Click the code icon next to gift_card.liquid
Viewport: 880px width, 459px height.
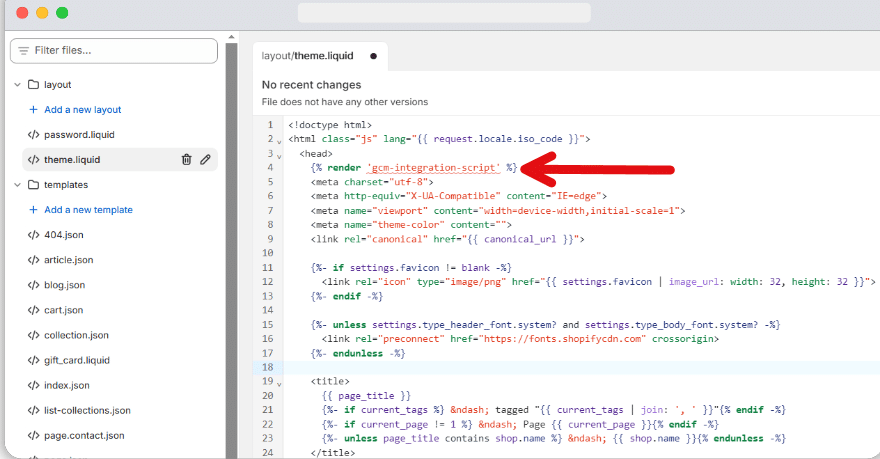click(33, 360)
